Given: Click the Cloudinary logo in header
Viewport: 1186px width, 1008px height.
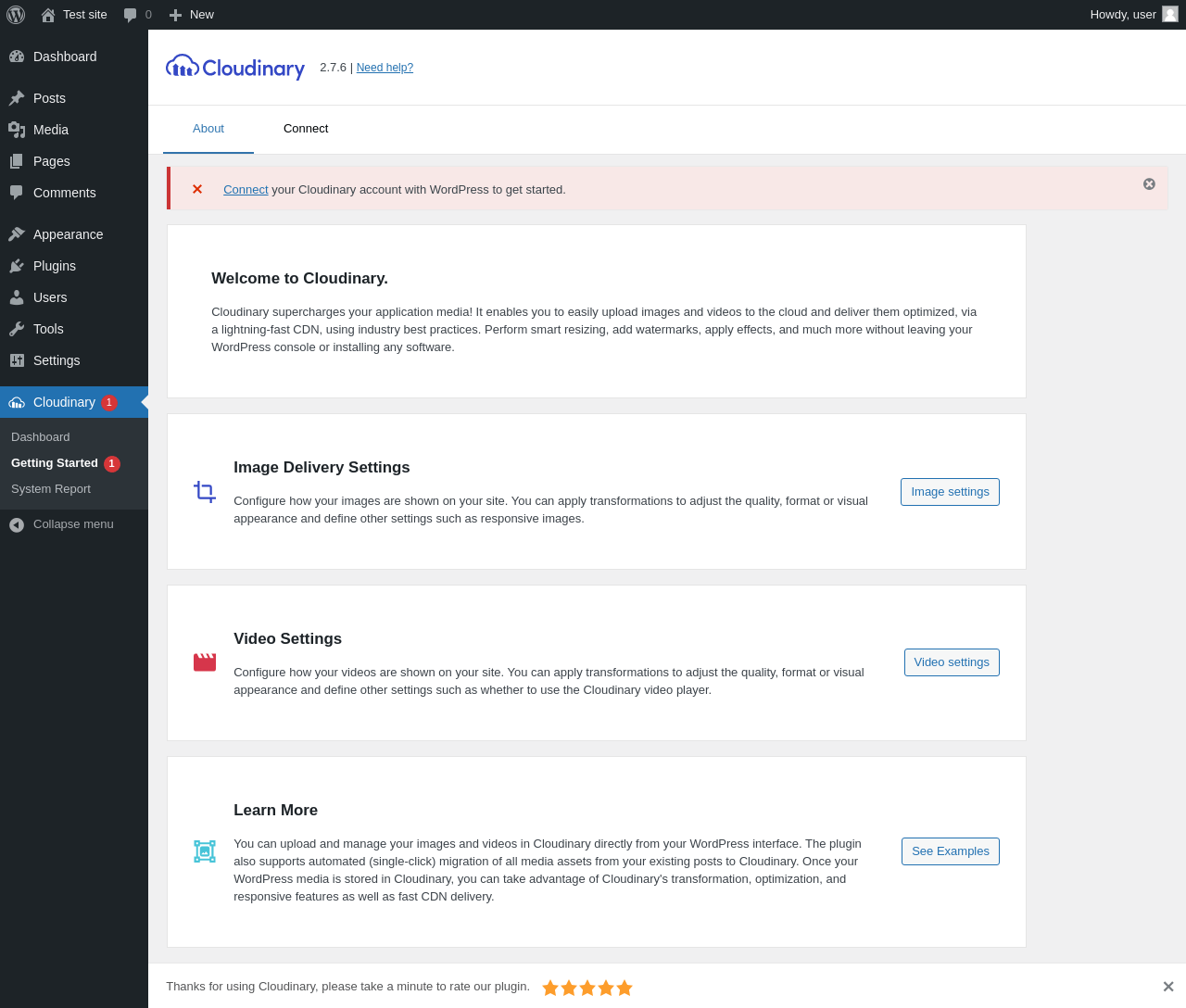Looking at the screenshot, I should tap(235, 68).
